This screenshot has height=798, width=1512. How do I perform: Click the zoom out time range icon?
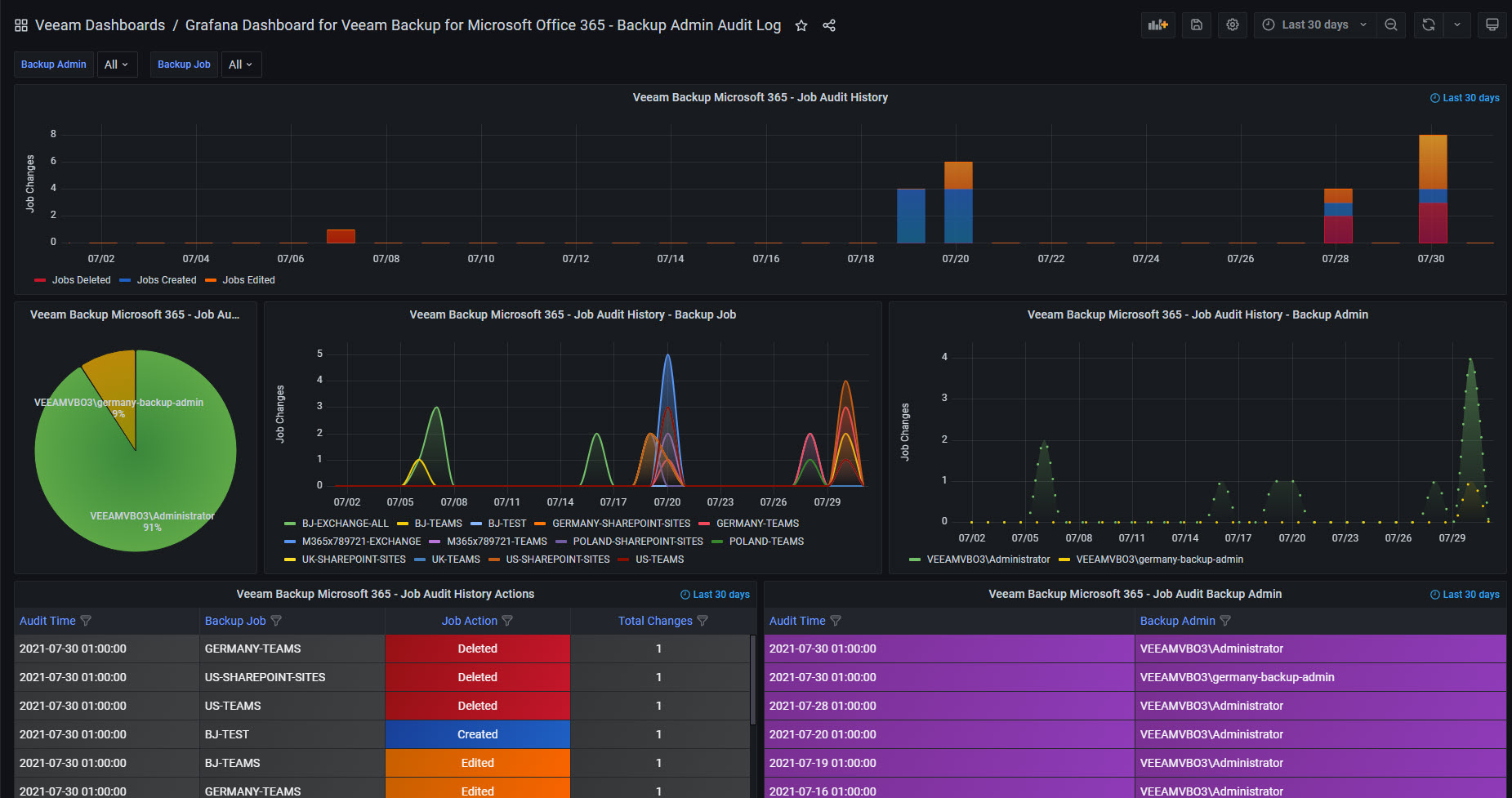point(1391,25)
